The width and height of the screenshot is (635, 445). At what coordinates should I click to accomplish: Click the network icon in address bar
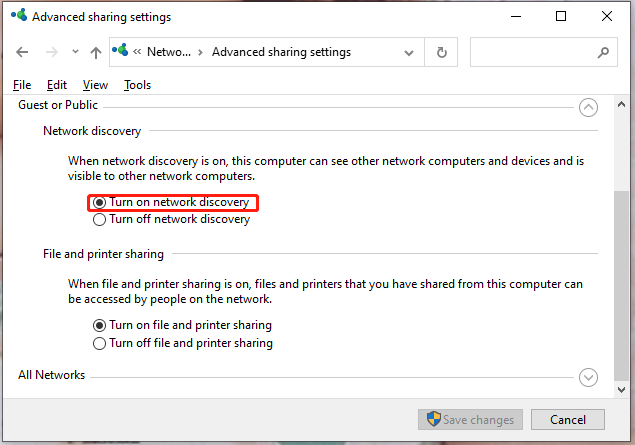120,50
